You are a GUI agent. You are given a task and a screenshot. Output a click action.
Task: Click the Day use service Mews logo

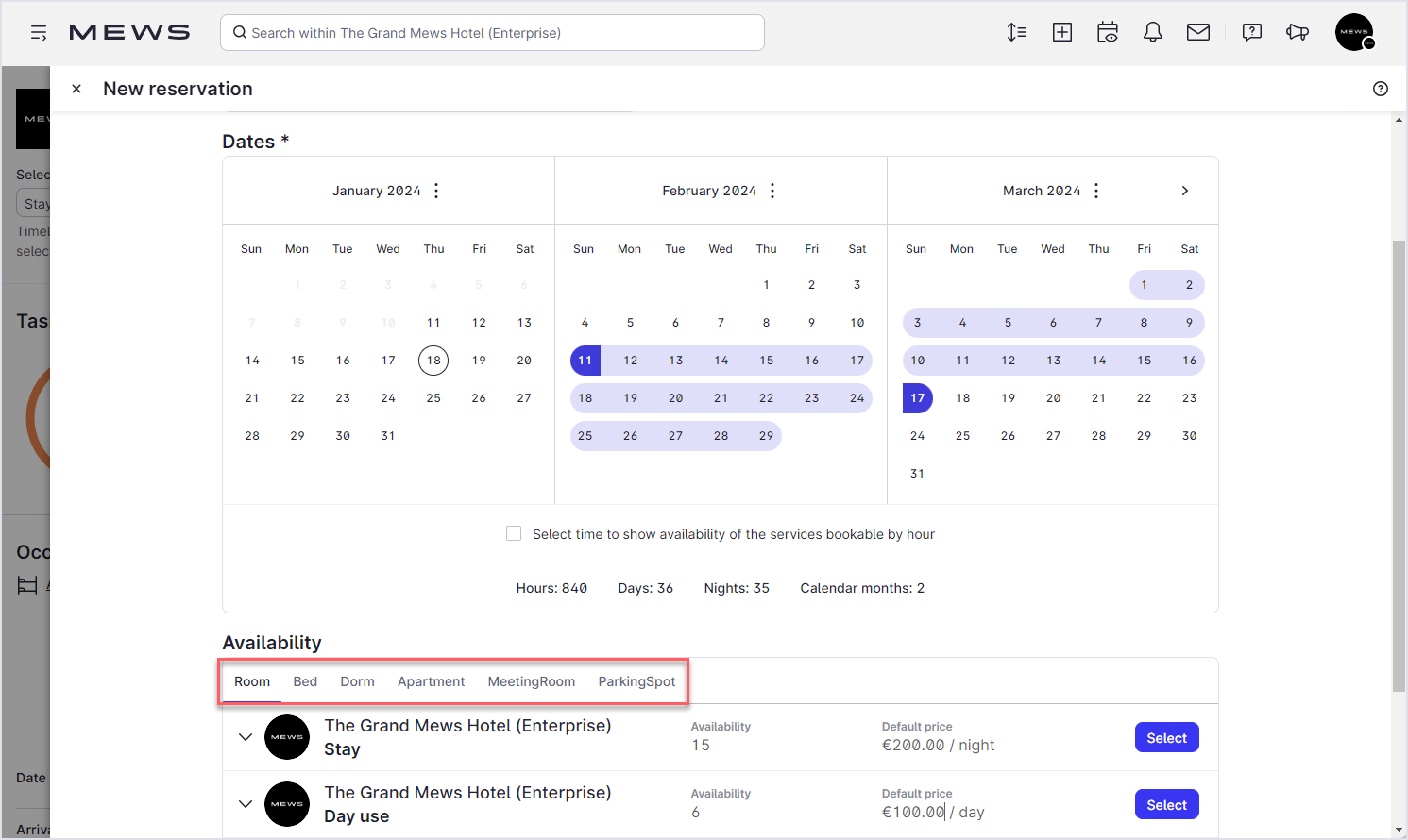287,804
